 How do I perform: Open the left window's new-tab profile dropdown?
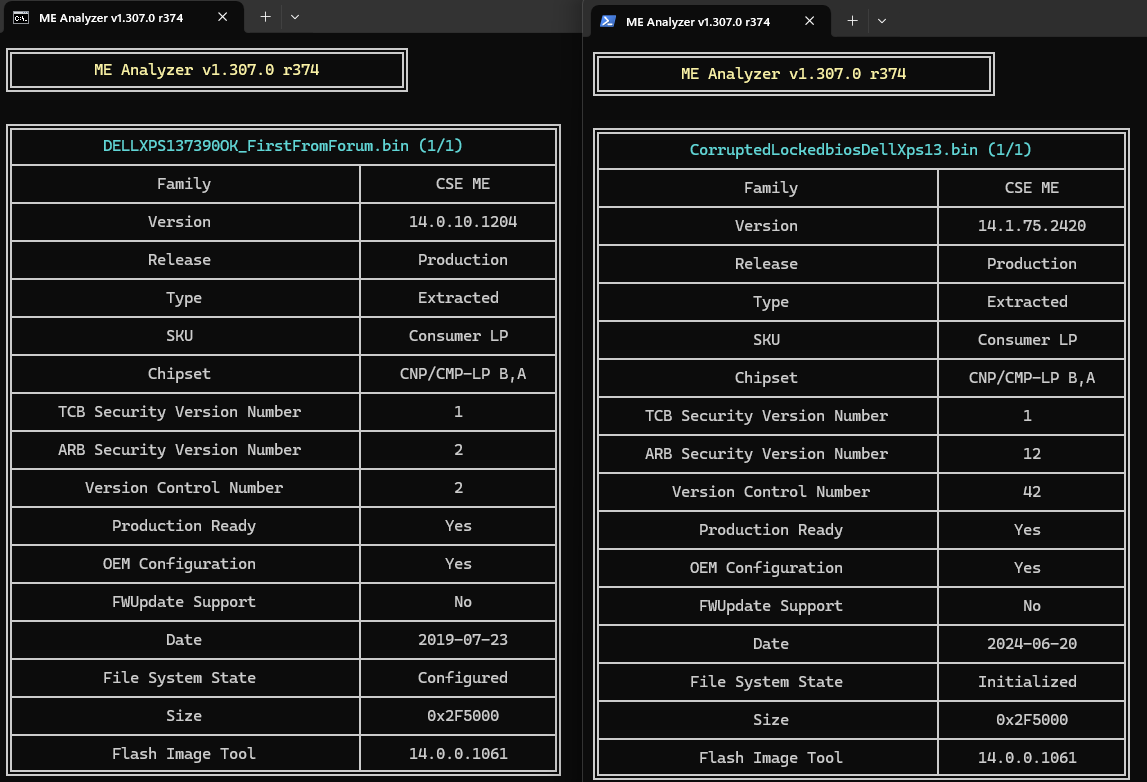click(295, 17)
